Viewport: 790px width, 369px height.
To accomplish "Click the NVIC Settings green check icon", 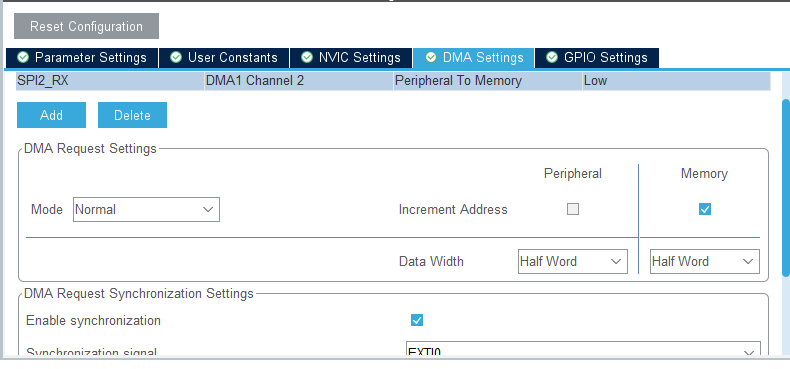I will point(307,57).
